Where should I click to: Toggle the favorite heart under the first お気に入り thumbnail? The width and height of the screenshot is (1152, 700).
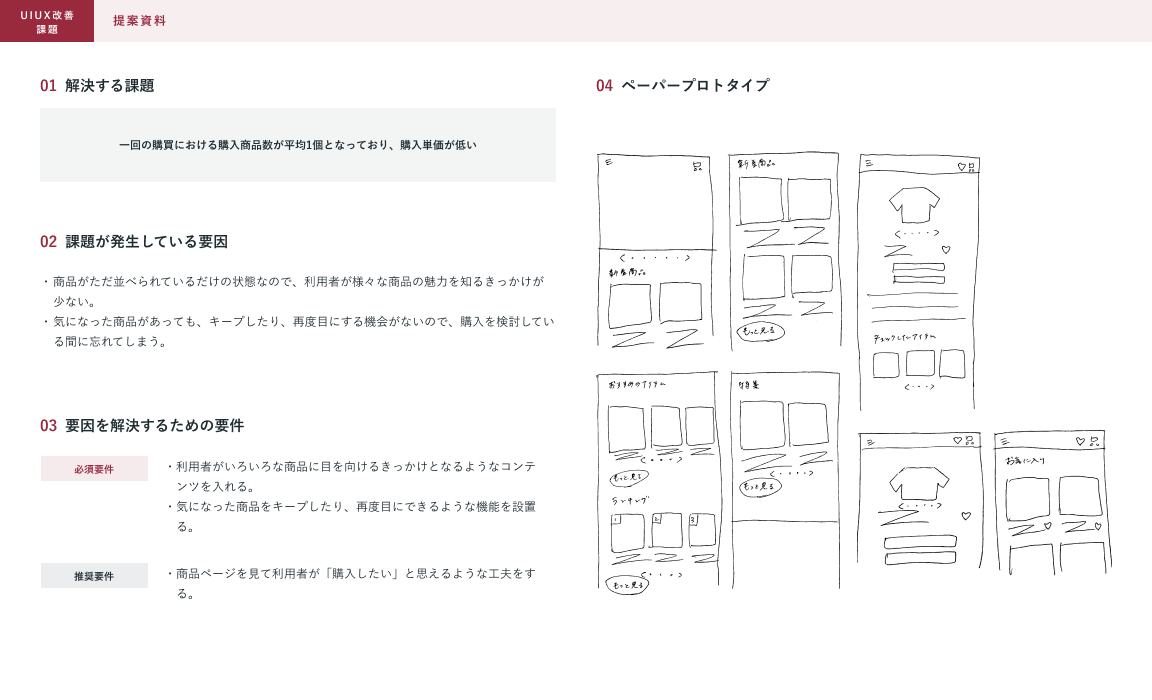click(x=1047, y=526)
